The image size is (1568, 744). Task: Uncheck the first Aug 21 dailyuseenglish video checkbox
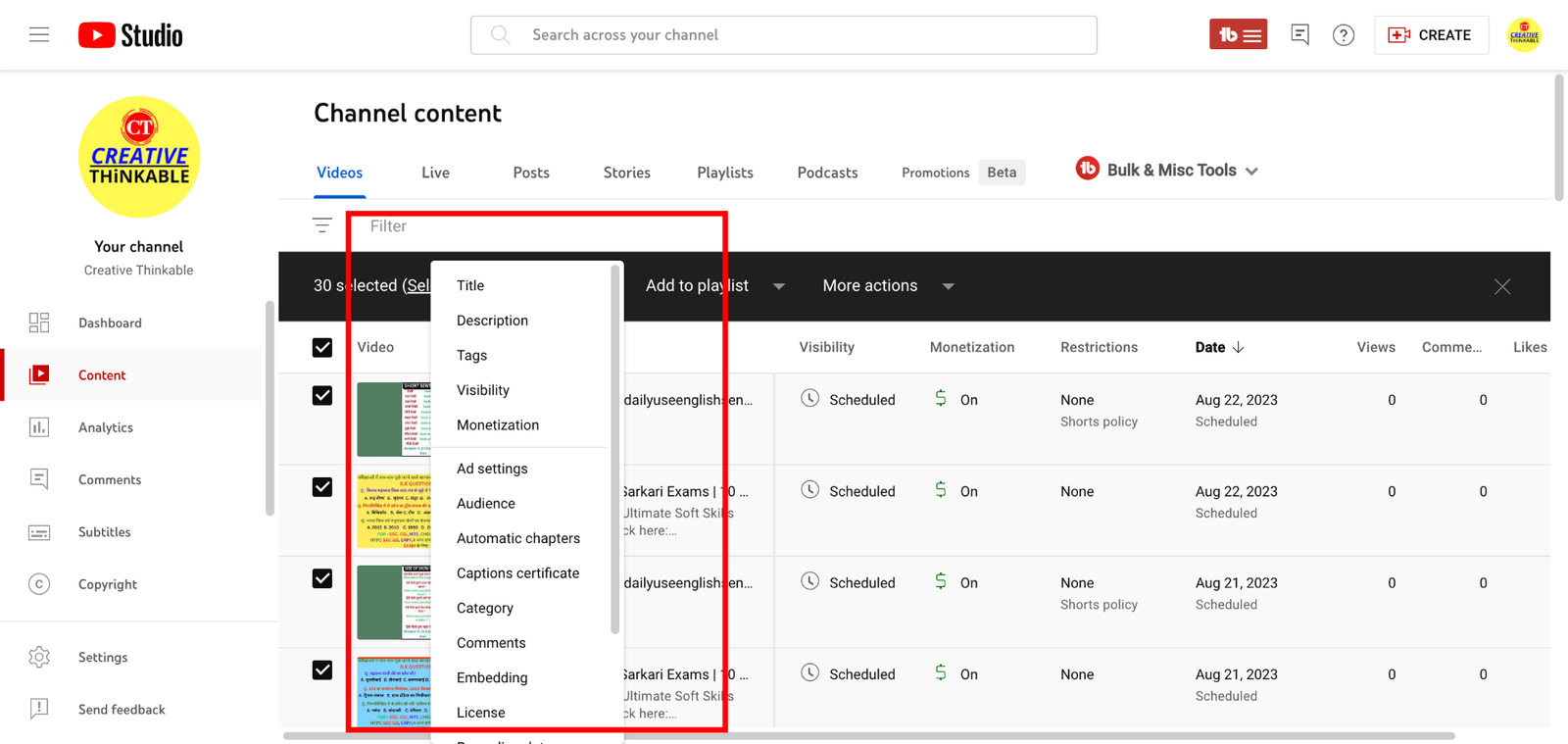tap(322, 578)
